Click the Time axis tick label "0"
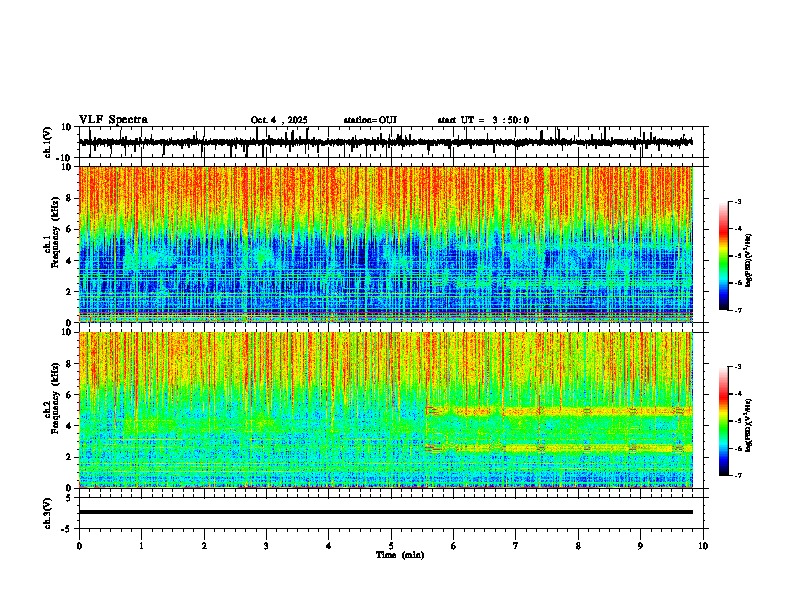Viewport: 792px width, 612px height. [79, 546]
